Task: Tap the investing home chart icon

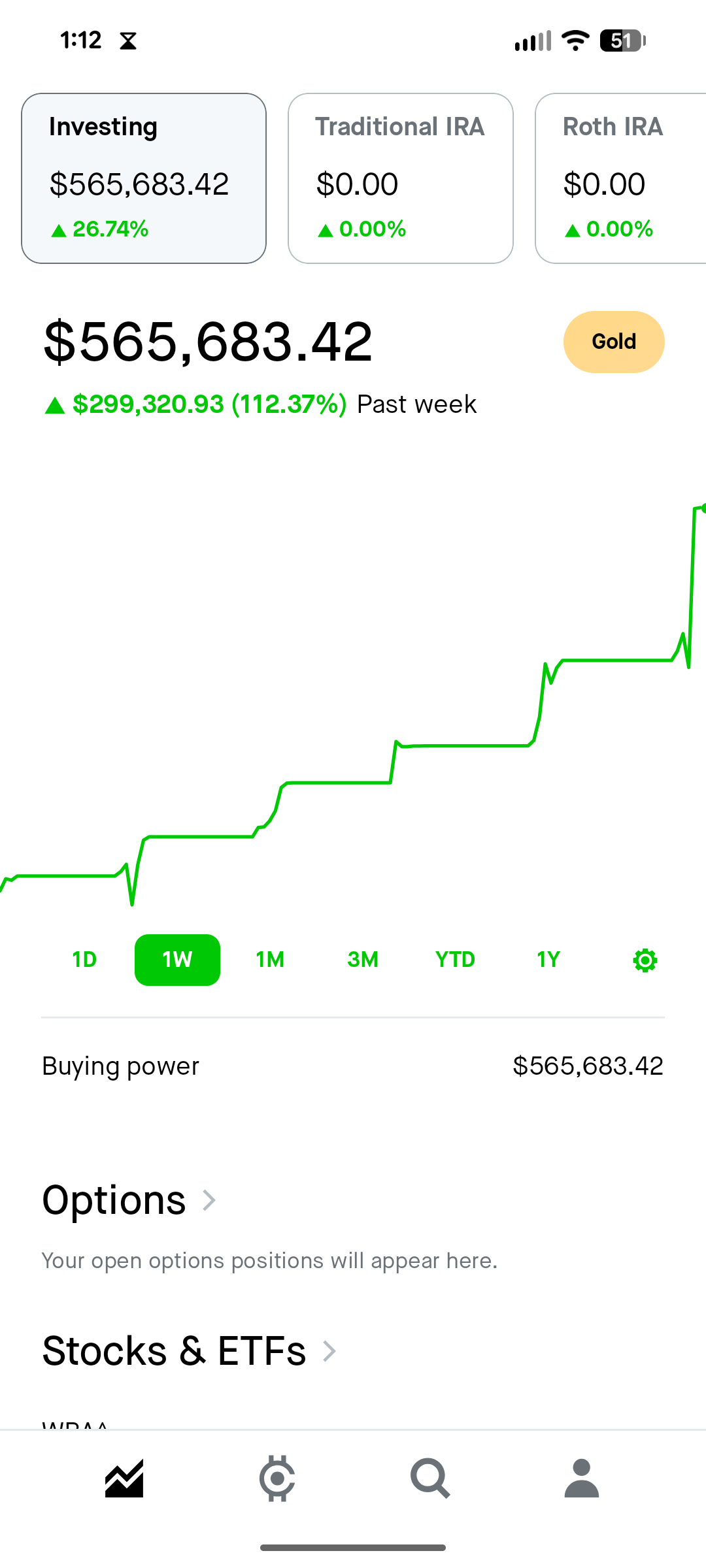Action: 124,1478
